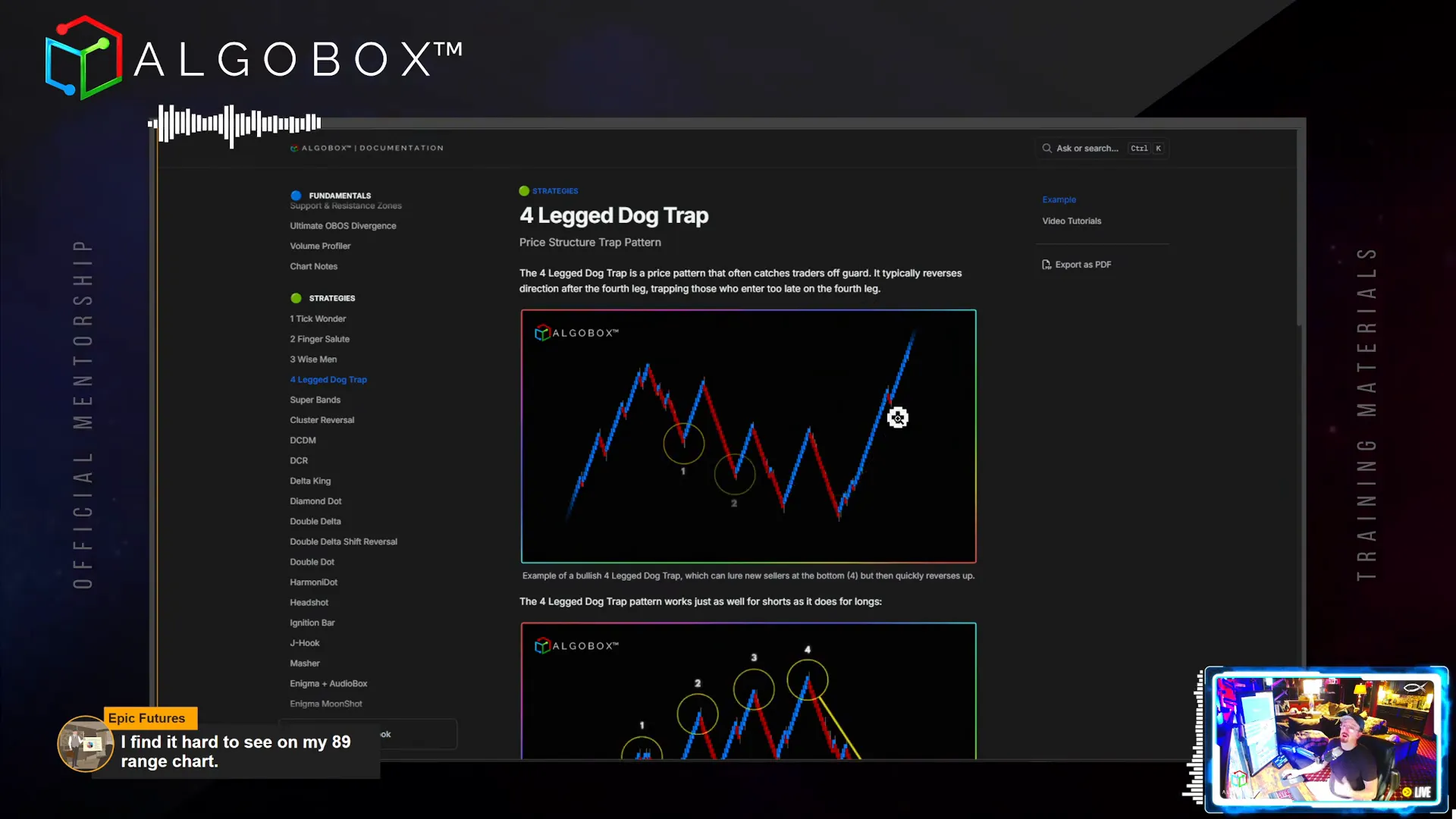Screen dimensions: 1456x819
Task: Open the 3 Wise Men strategy
Action: (x=313, y=359)
